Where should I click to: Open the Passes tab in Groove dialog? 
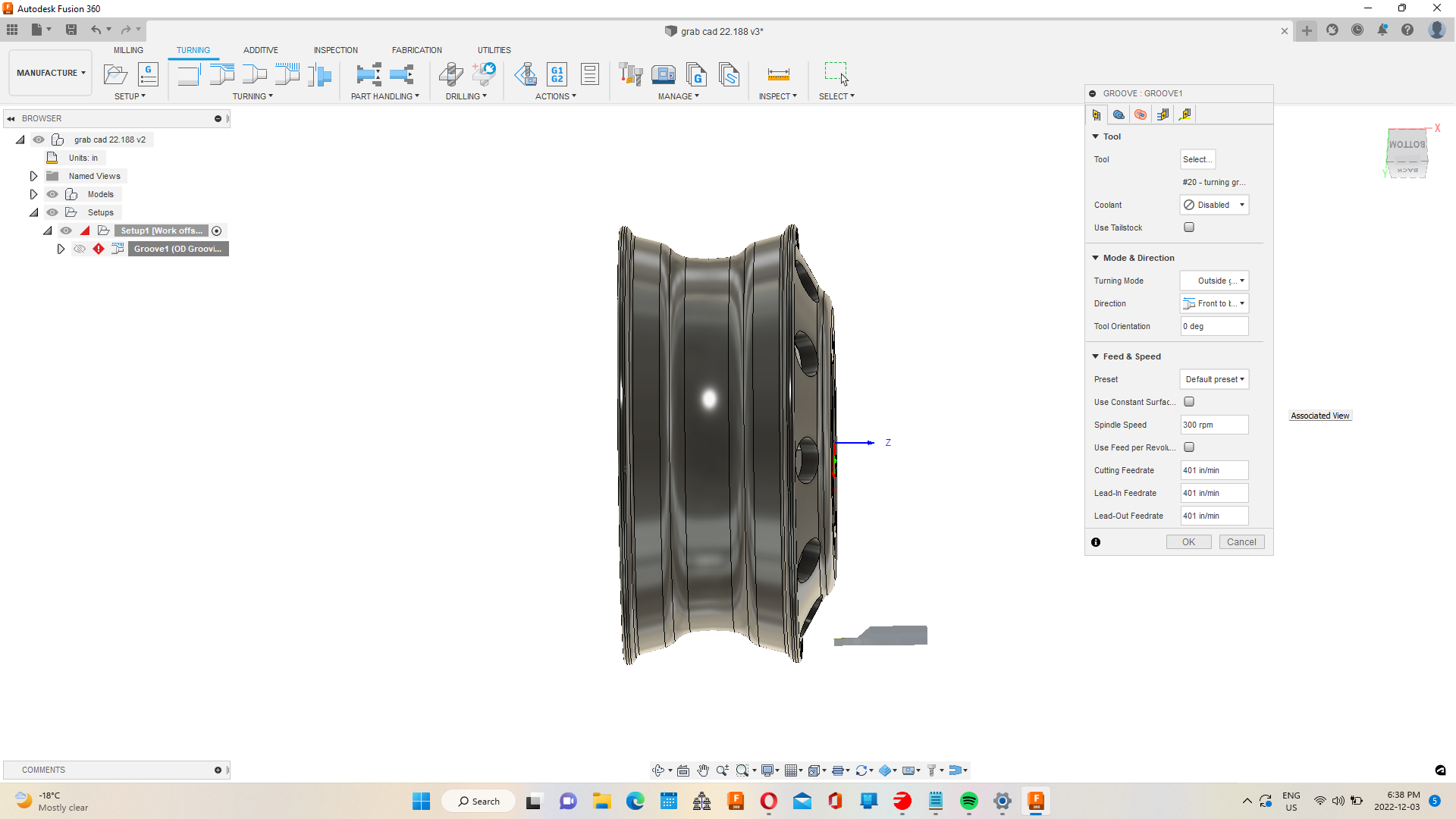tap(1163, 115)
